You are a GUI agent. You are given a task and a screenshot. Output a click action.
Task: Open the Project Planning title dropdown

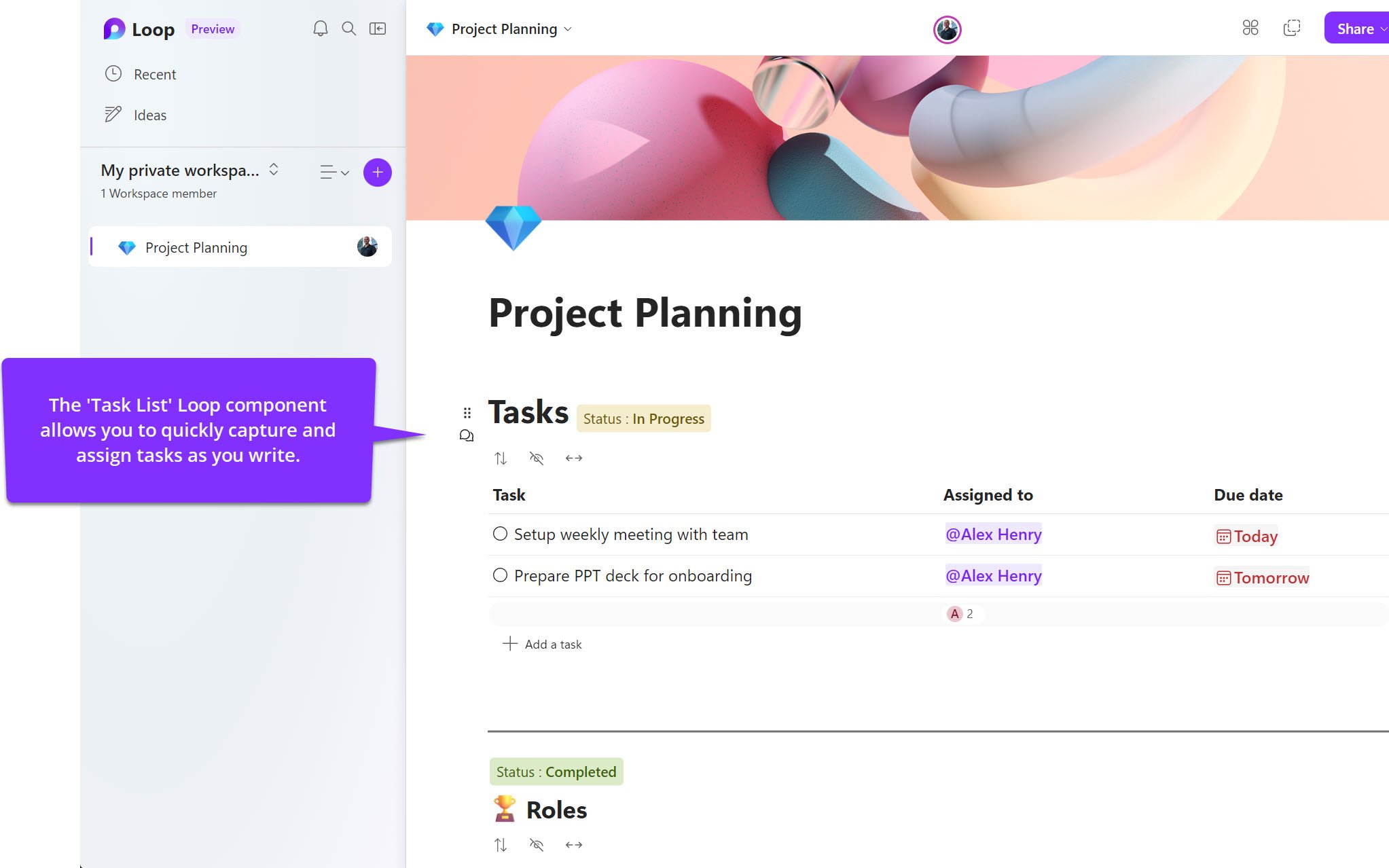tap(568, 29)
